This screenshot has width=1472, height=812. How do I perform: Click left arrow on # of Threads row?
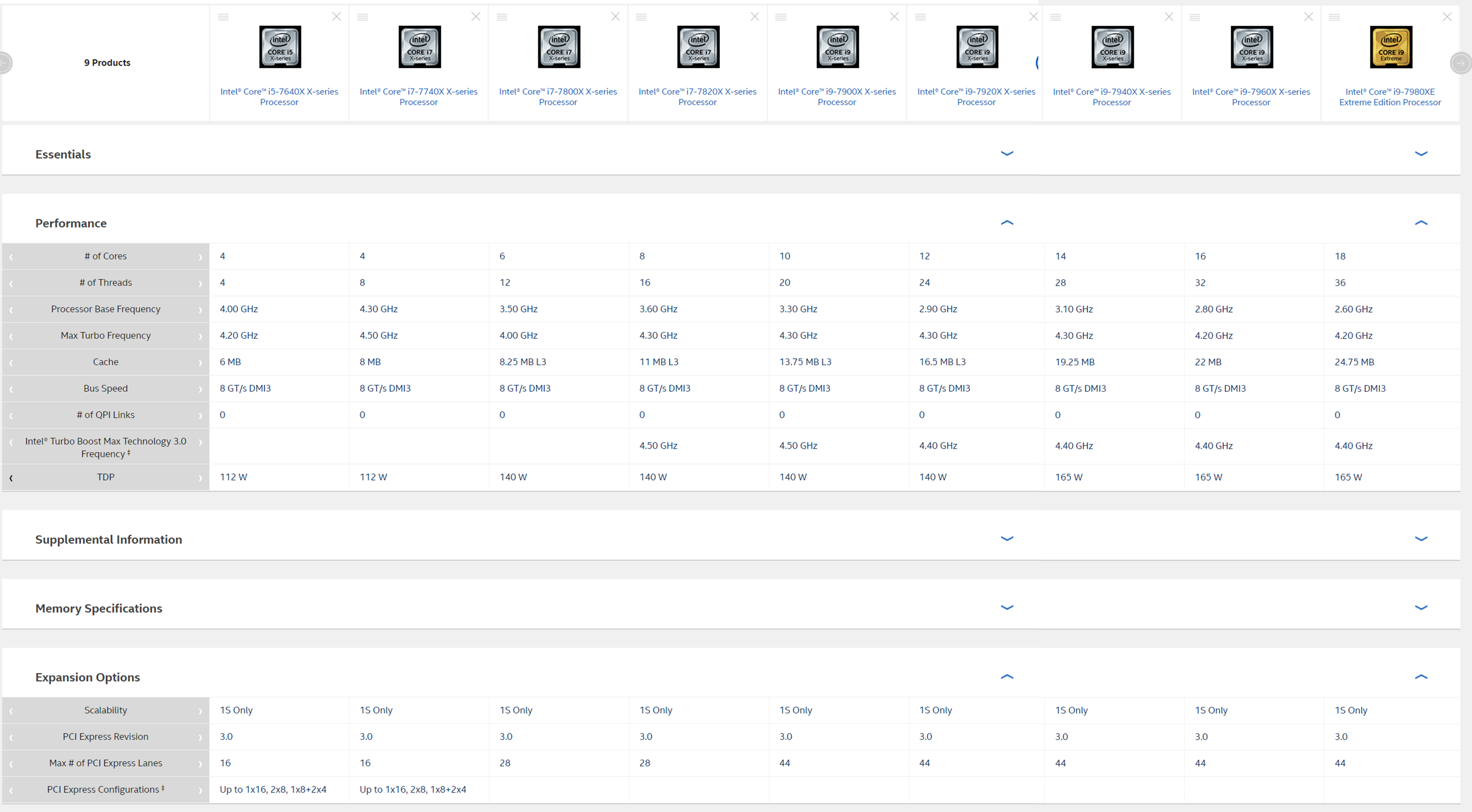point(11,283)
